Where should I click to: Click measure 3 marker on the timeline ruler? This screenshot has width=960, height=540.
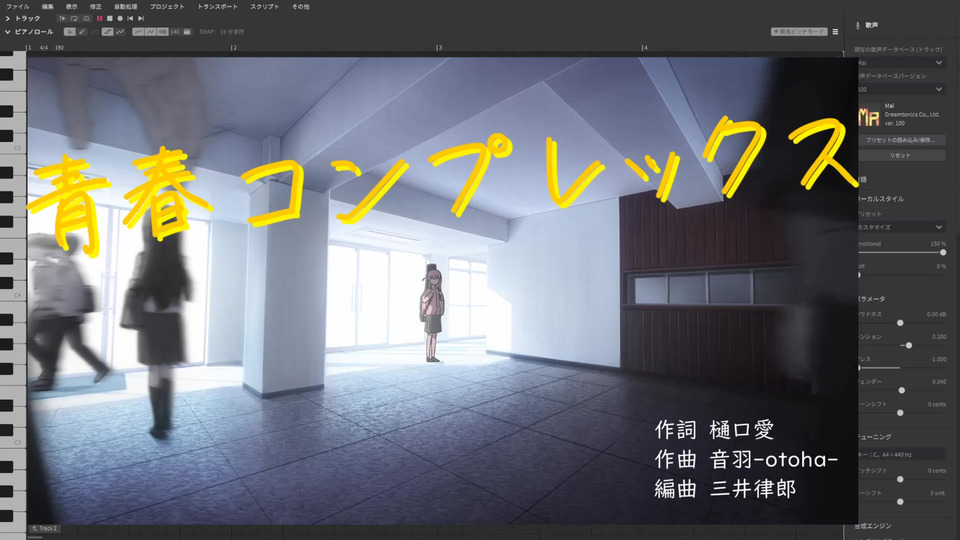click(x=439, y=47)
